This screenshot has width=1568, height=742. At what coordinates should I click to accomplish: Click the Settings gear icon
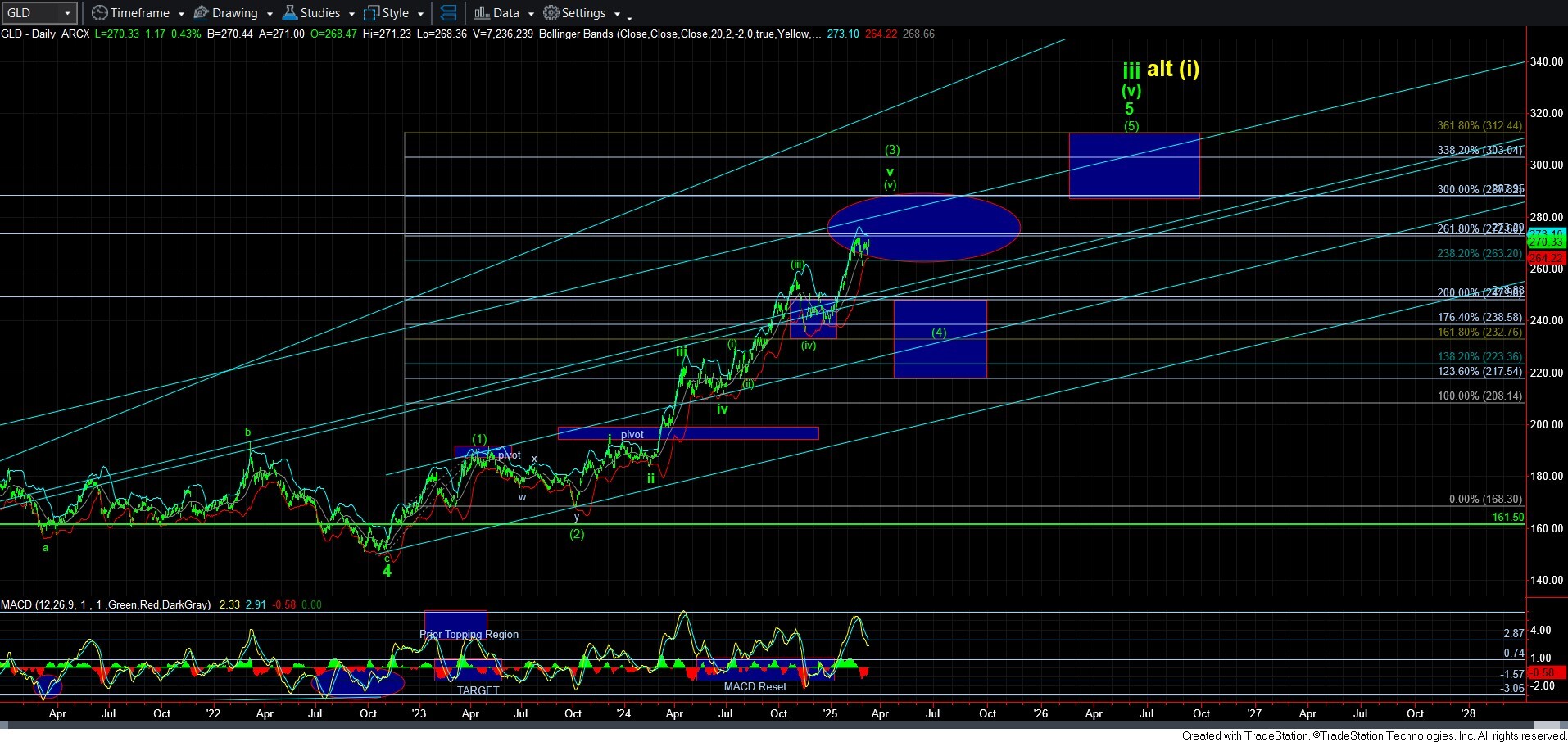tap(551, 13)
